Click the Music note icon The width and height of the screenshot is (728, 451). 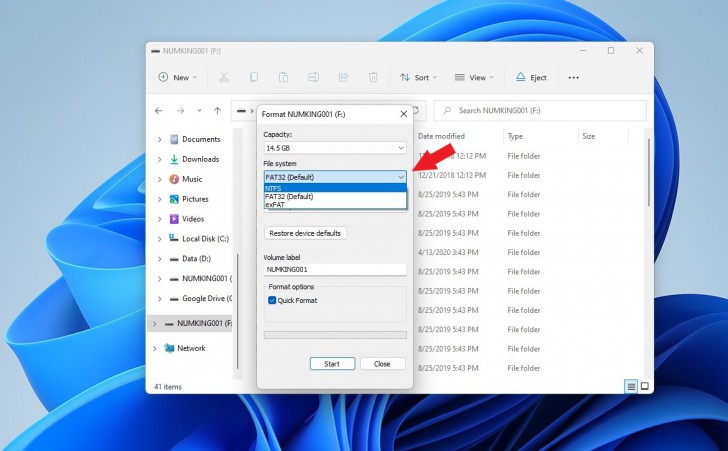pyautogui.click(x=174, y=179)
